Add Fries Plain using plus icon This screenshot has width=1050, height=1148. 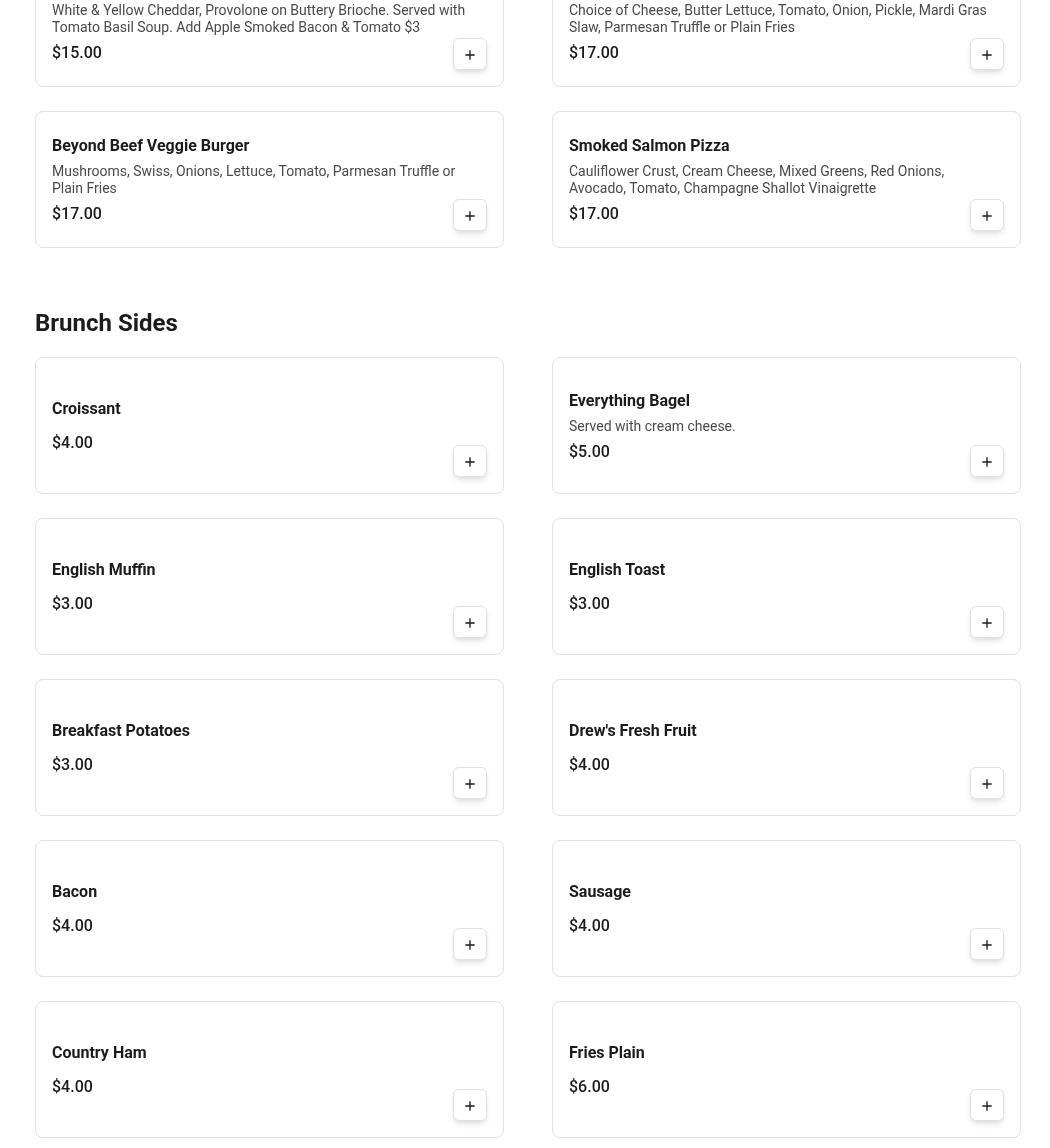(x=987, y=1106)
